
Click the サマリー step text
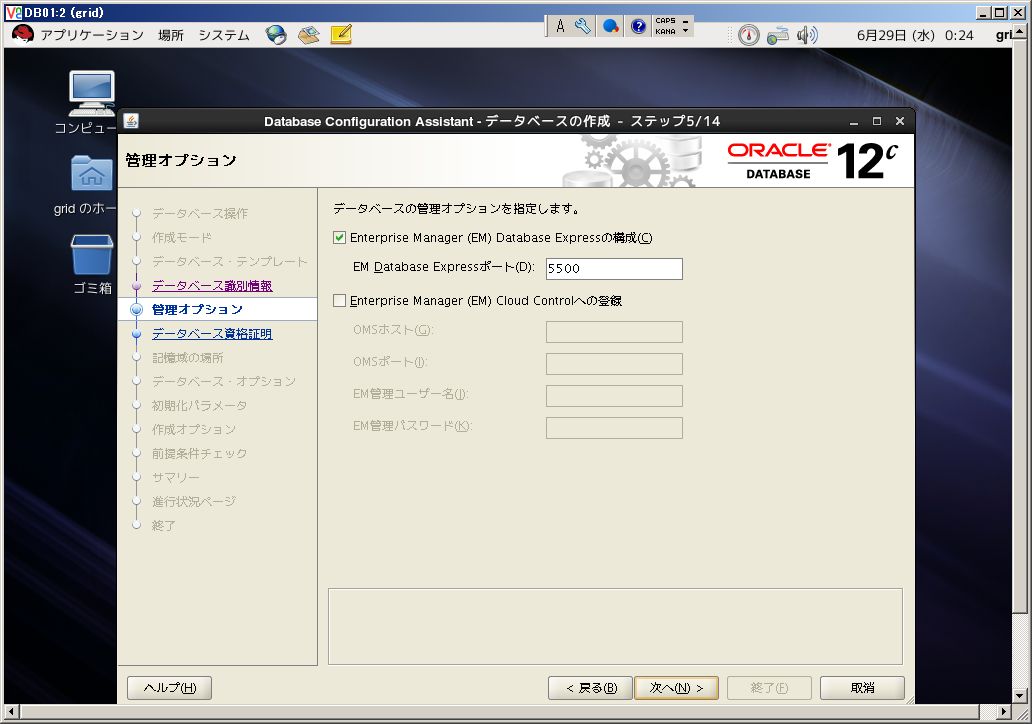pyautogui.click(x=176, y=477)
